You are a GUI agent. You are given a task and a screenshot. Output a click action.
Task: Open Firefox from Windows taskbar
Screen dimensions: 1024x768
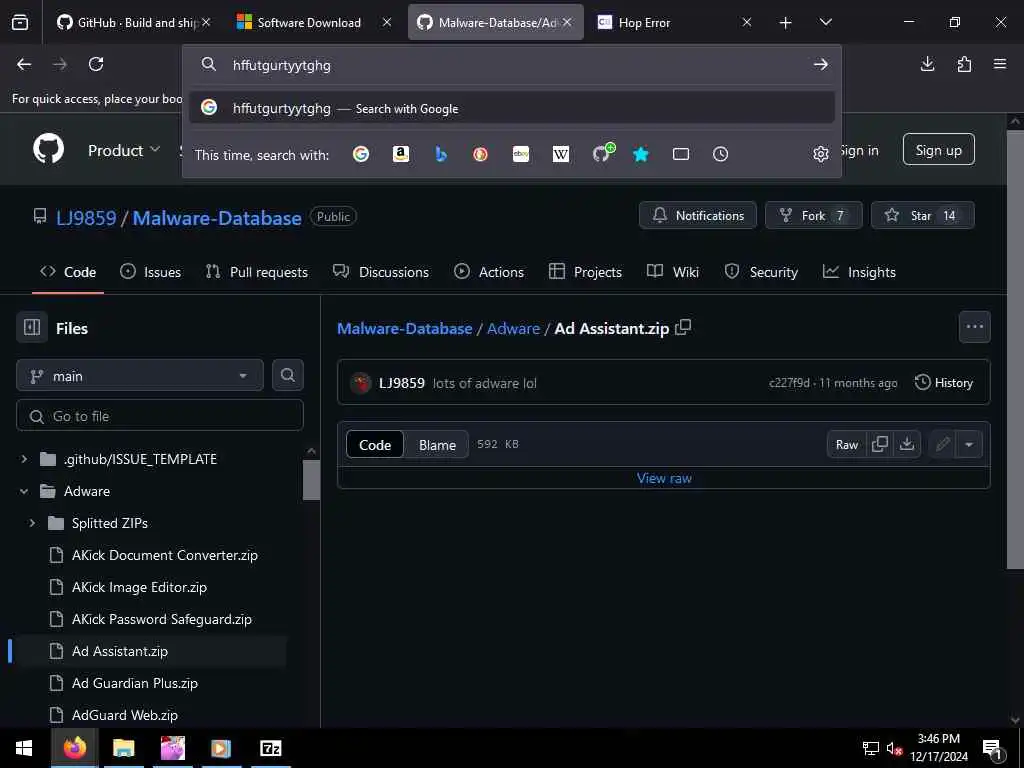(x=74, y=748)
